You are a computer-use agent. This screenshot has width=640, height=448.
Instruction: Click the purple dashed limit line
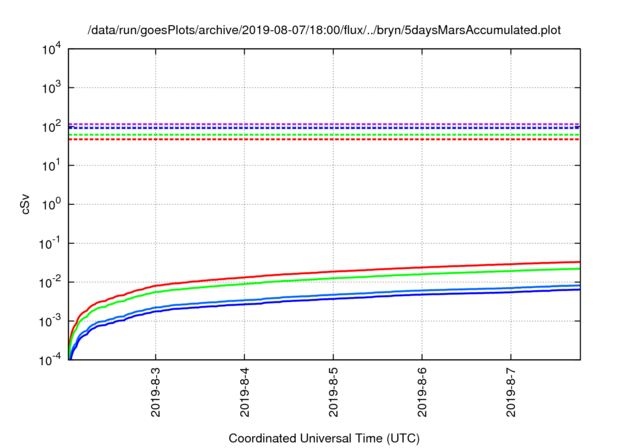click(320, 124)
